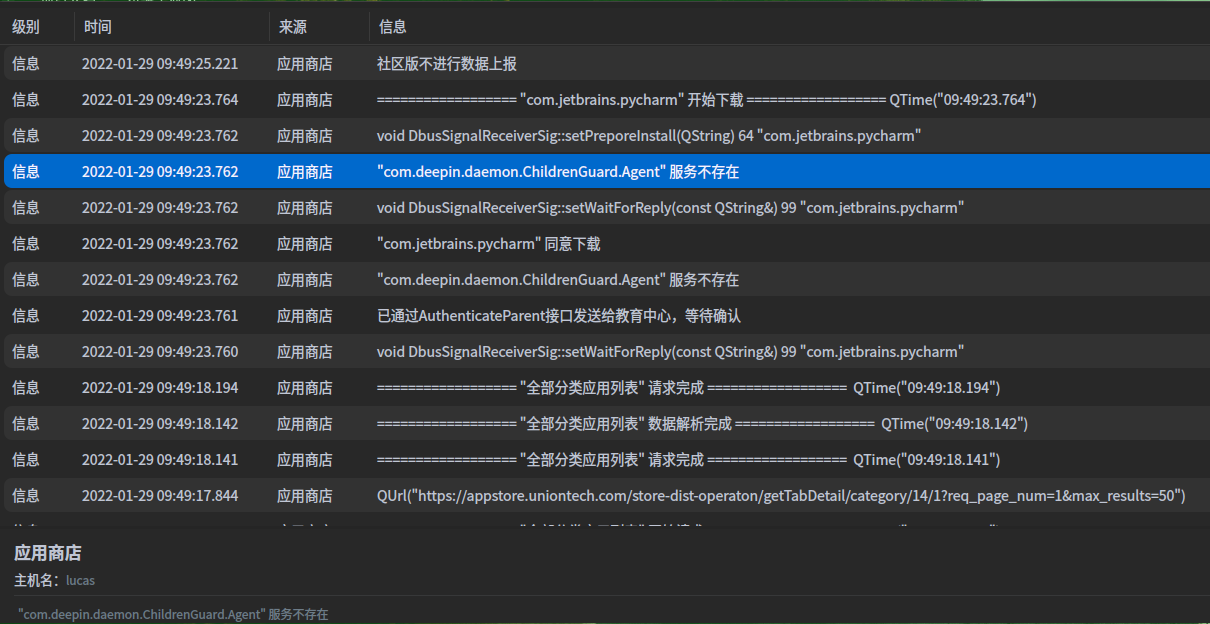The width and height of the screenshot is (1210, 624).
Task: Click 信息 level cell in the 社区版不进行数据上报 row
Action: (x=26, y=64)
